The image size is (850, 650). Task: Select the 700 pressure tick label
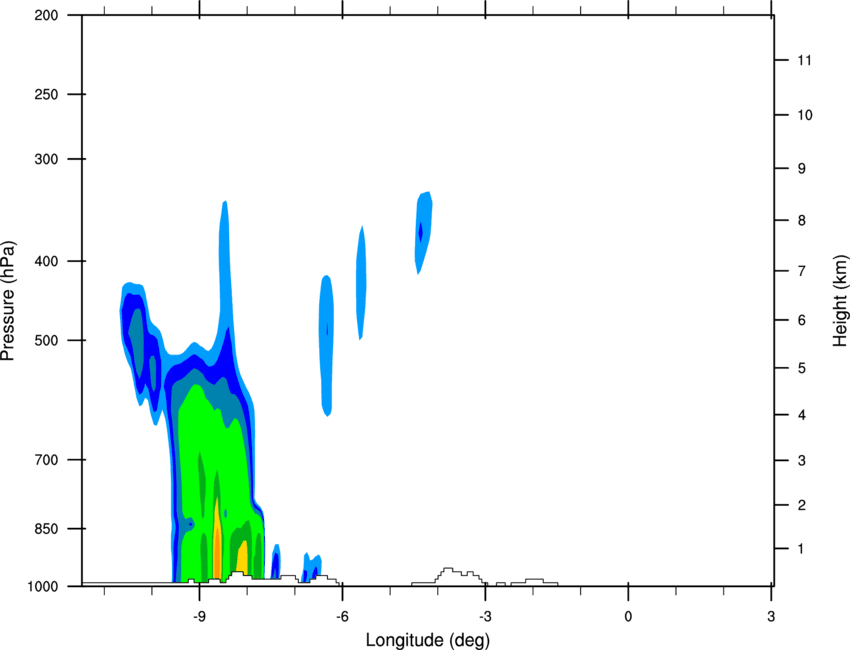tap(46, 460)
